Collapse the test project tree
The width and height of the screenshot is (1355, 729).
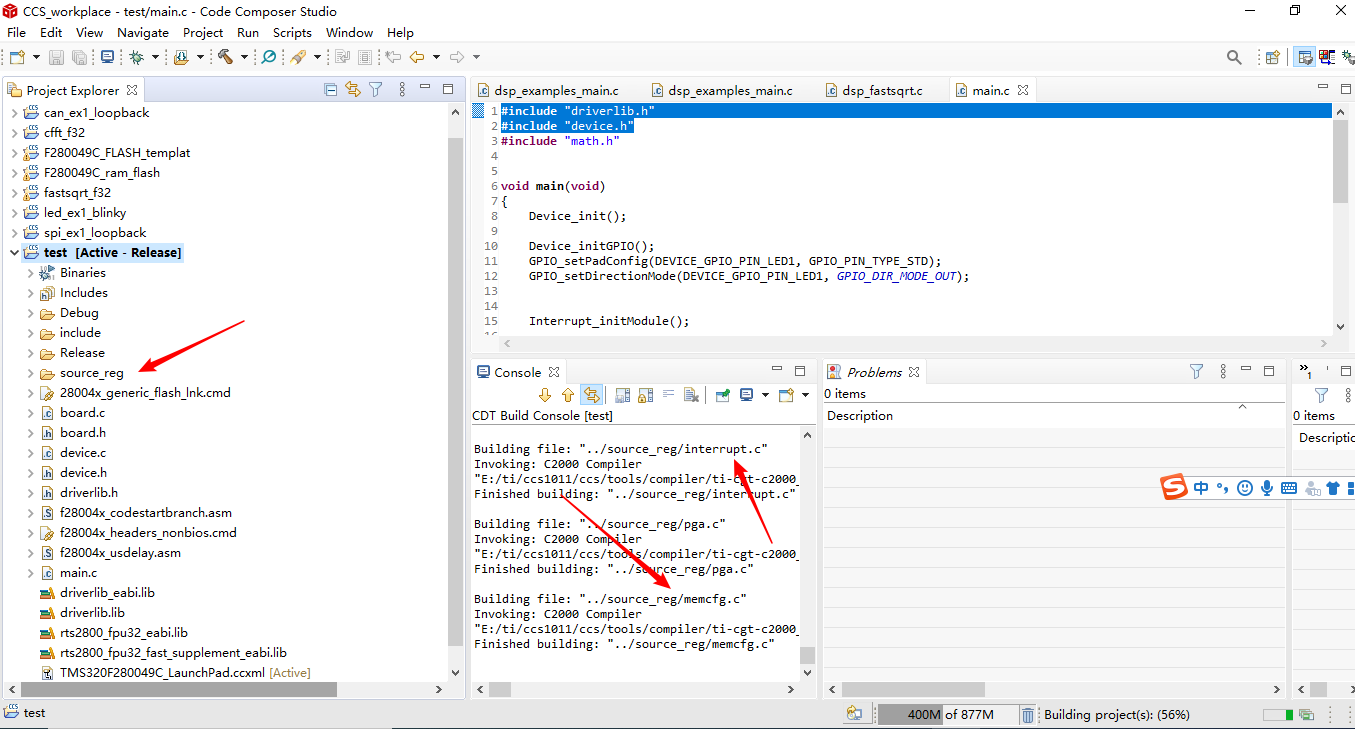click(14, 253)
